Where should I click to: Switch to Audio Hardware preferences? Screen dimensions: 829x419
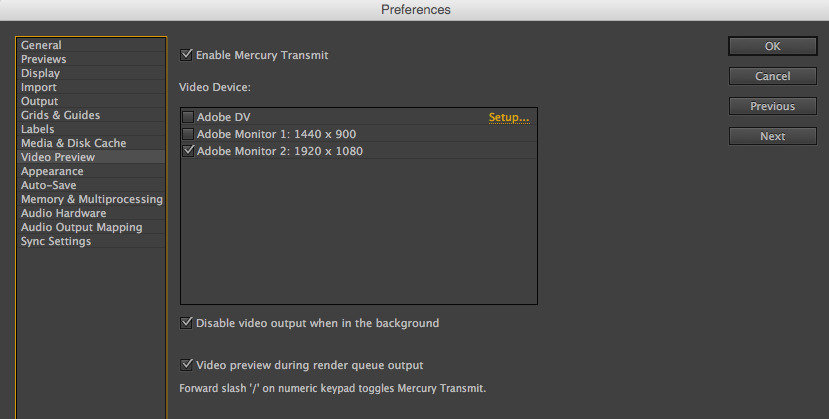point(63,213)
